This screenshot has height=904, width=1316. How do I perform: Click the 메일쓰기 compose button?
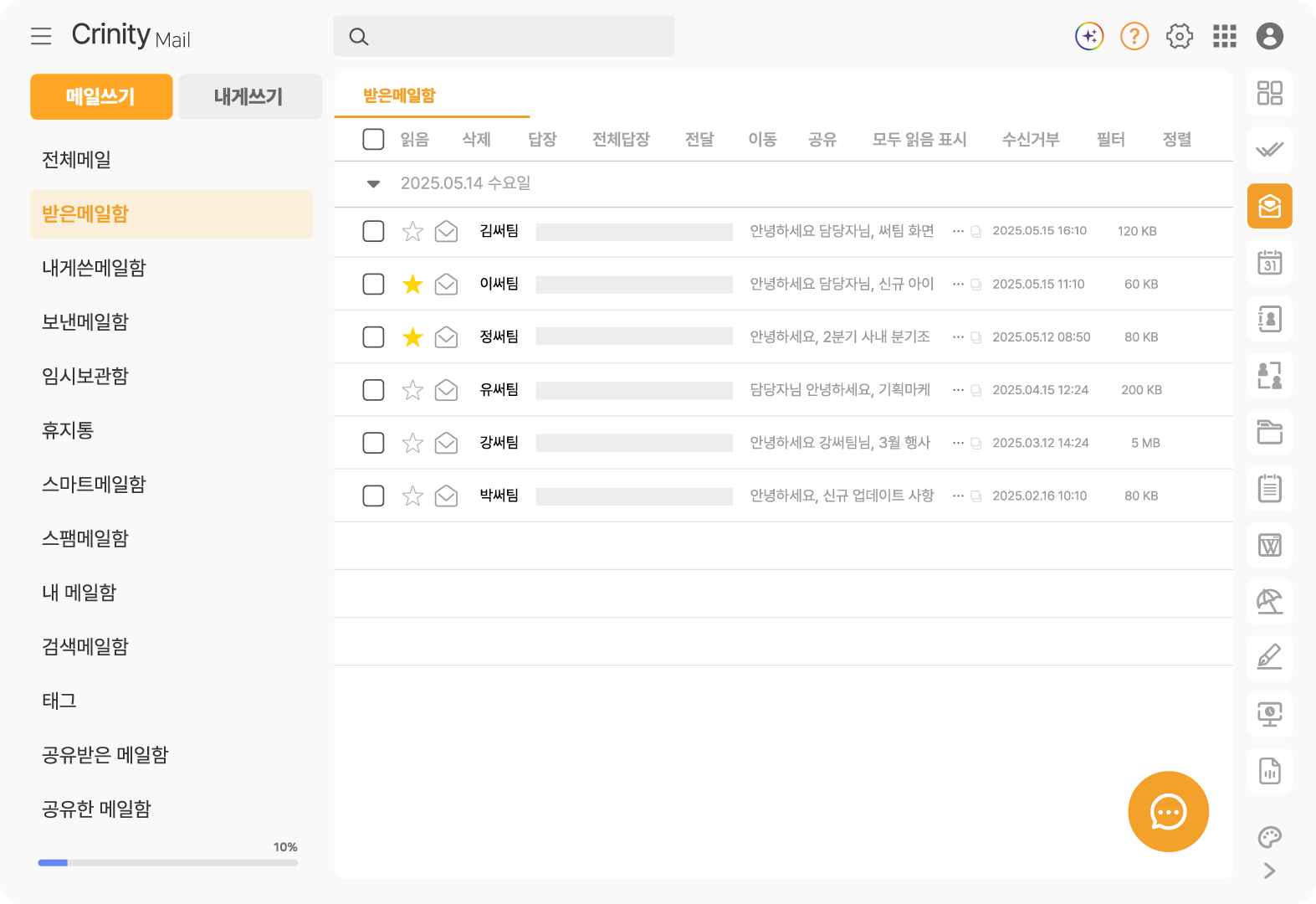(x=101, y=96)
